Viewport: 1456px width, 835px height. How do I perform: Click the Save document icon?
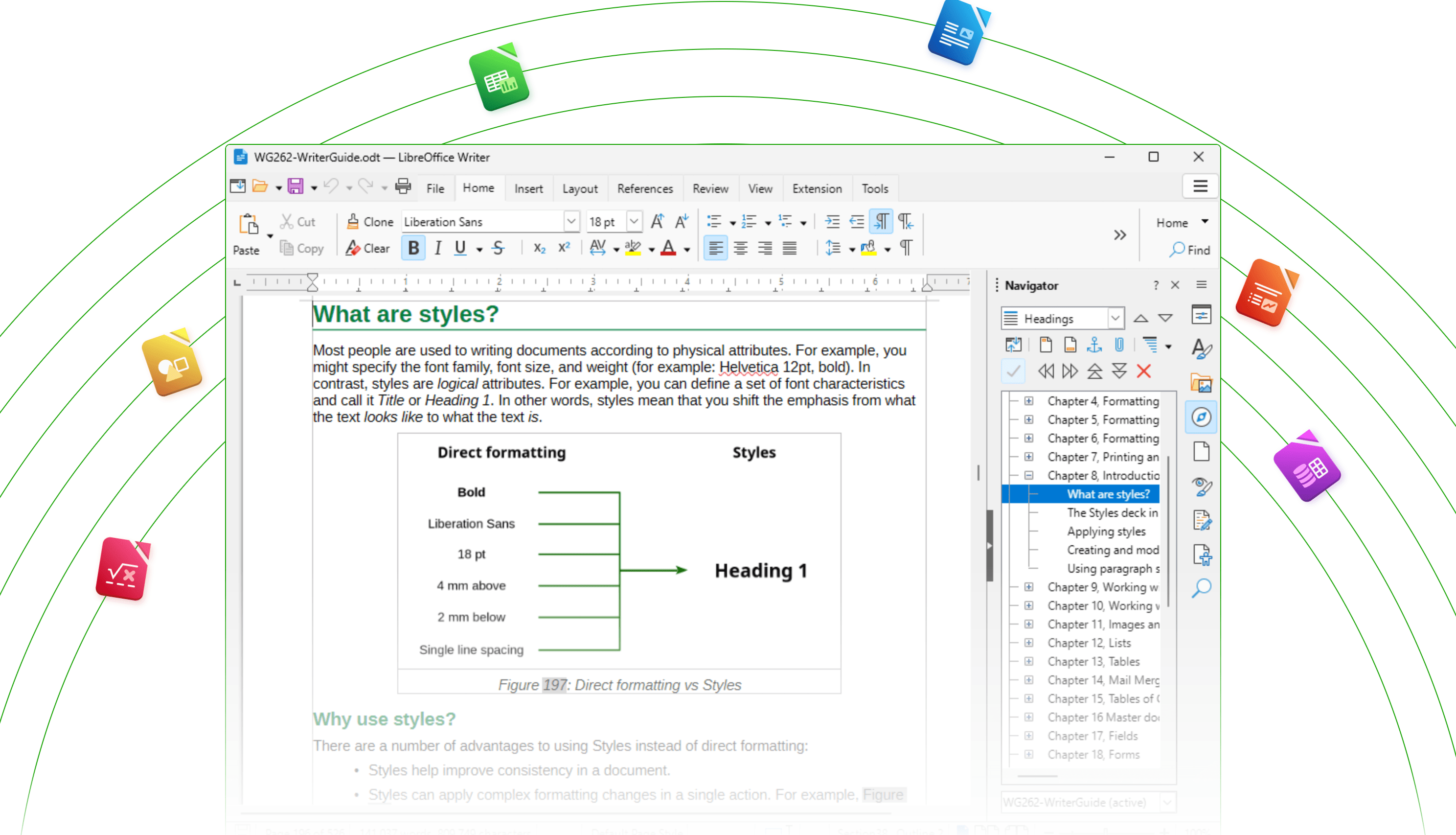point(295,186)
